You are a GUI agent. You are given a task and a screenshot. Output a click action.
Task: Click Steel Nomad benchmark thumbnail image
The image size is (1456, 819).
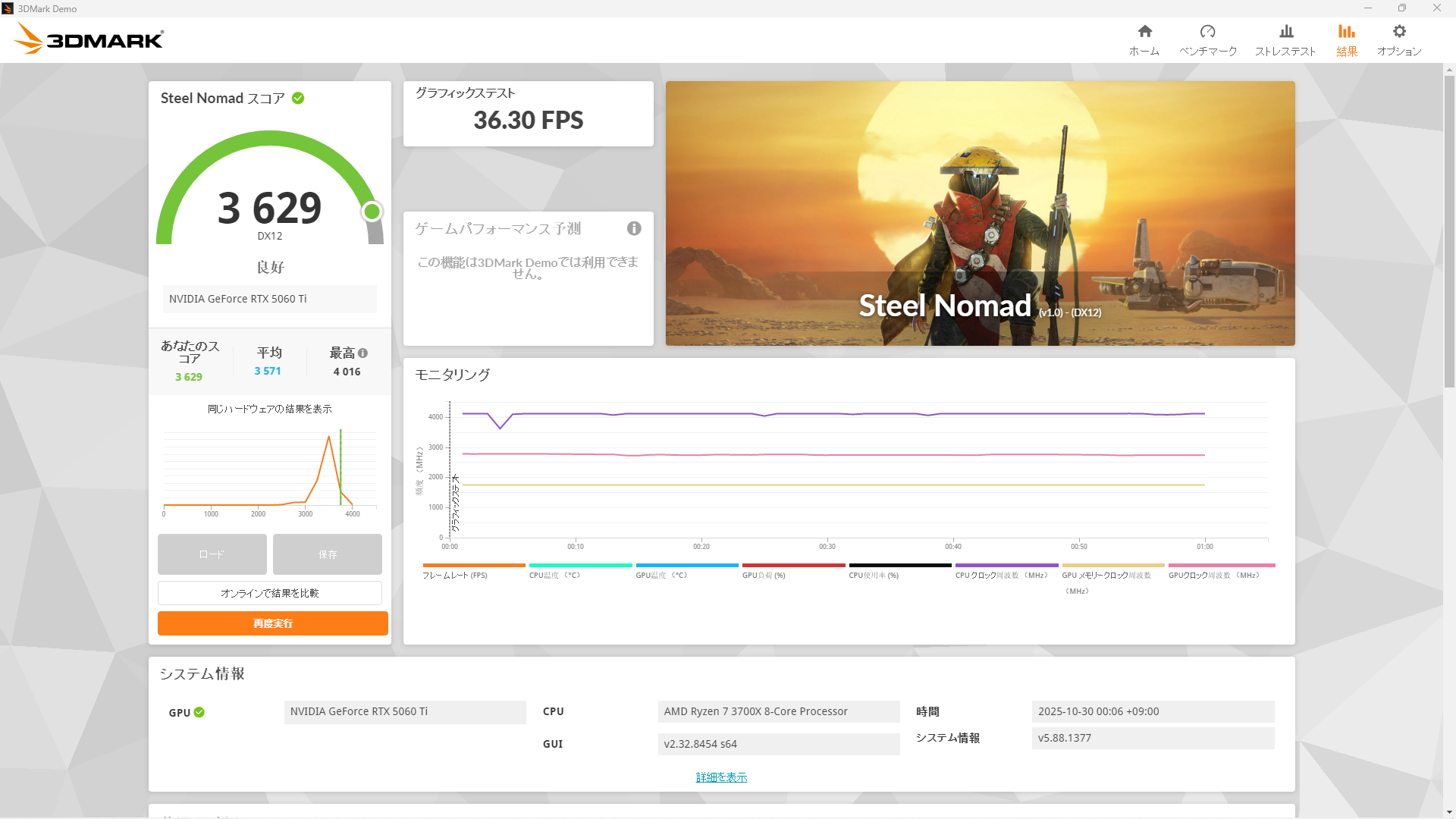click(x=980, y=213)
